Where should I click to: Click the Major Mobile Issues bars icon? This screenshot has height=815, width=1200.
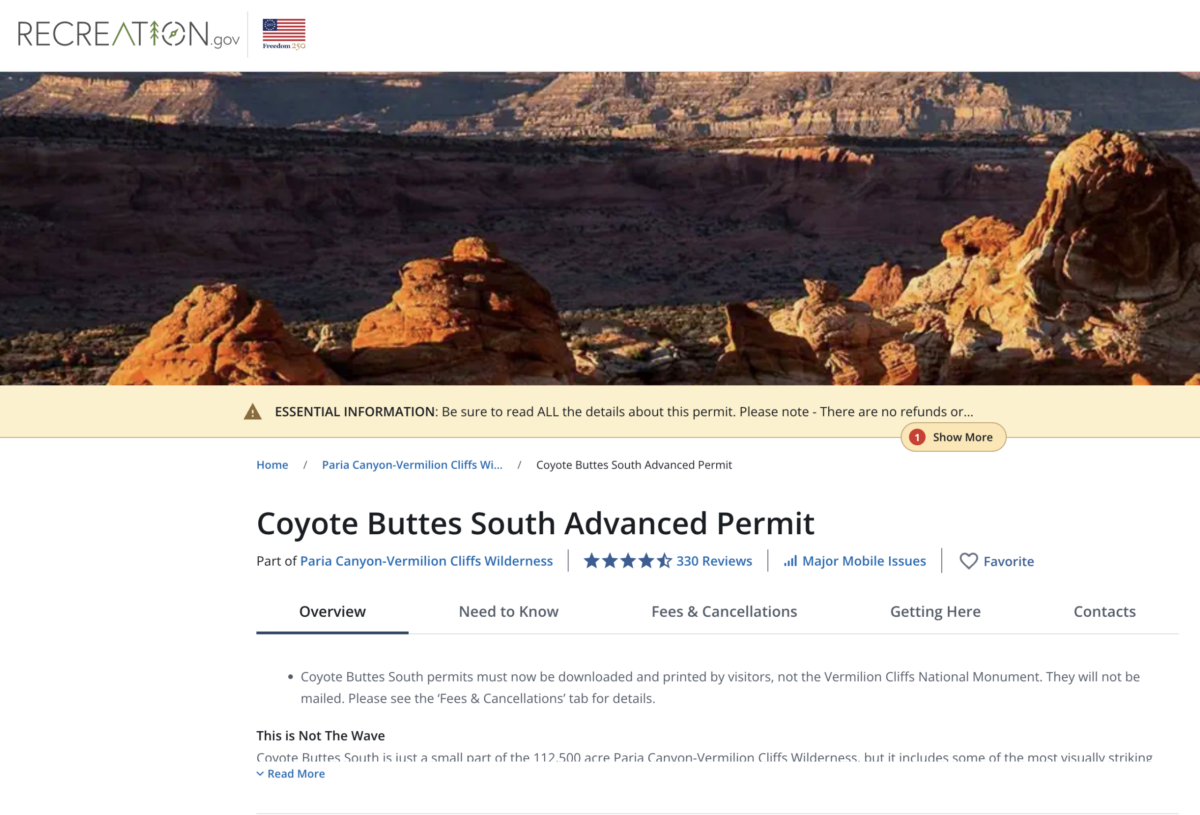coord(790,561)
